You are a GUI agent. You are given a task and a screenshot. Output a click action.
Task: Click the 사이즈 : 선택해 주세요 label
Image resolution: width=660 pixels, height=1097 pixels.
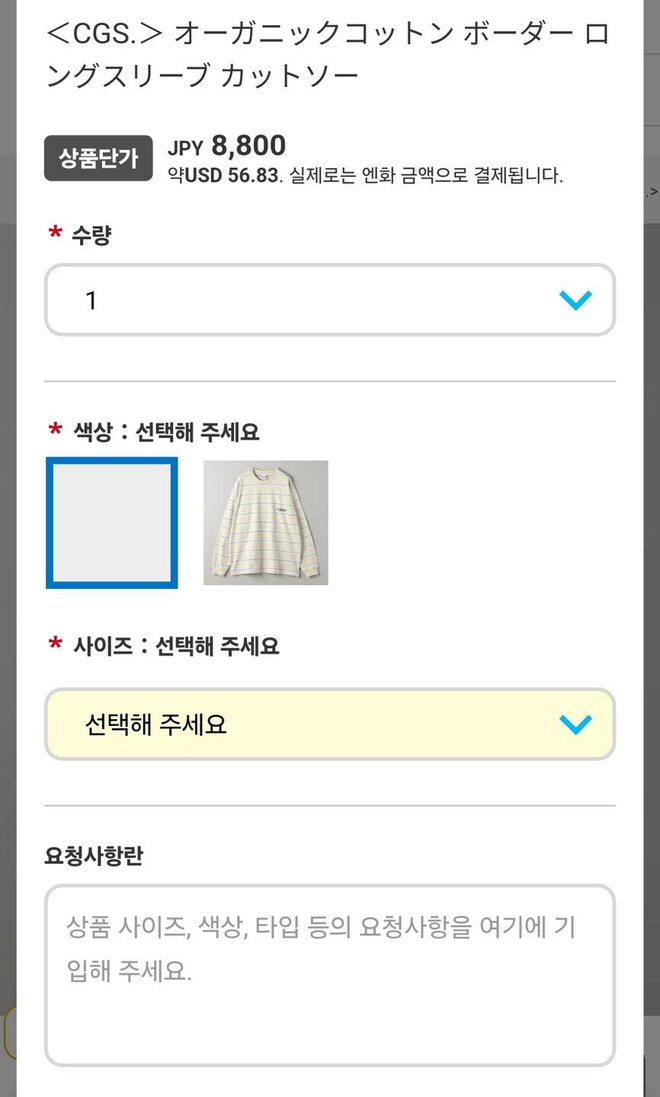click(176, 646)
